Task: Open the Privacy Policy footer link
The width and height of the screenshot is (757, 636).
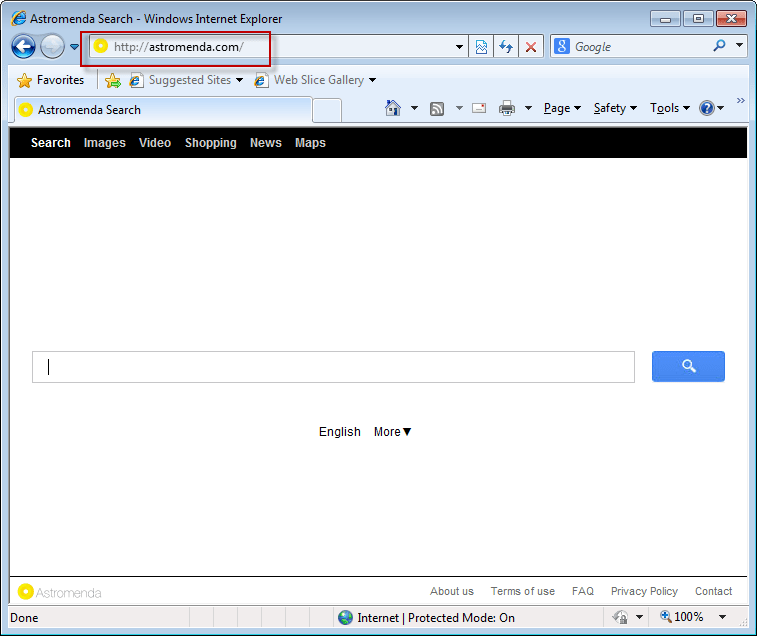Action: pos(644,591)
